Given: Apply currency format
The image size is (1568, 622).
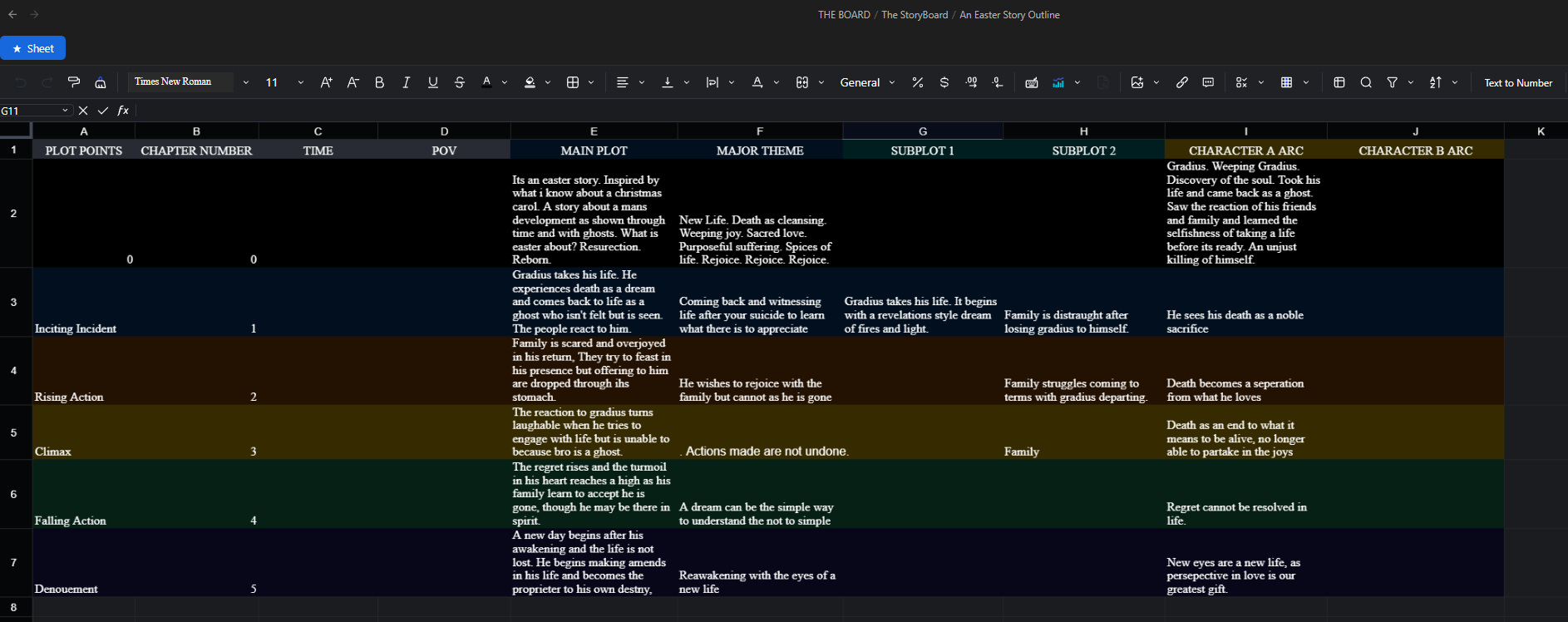Looking at the screenshot, I should [944, 82].
